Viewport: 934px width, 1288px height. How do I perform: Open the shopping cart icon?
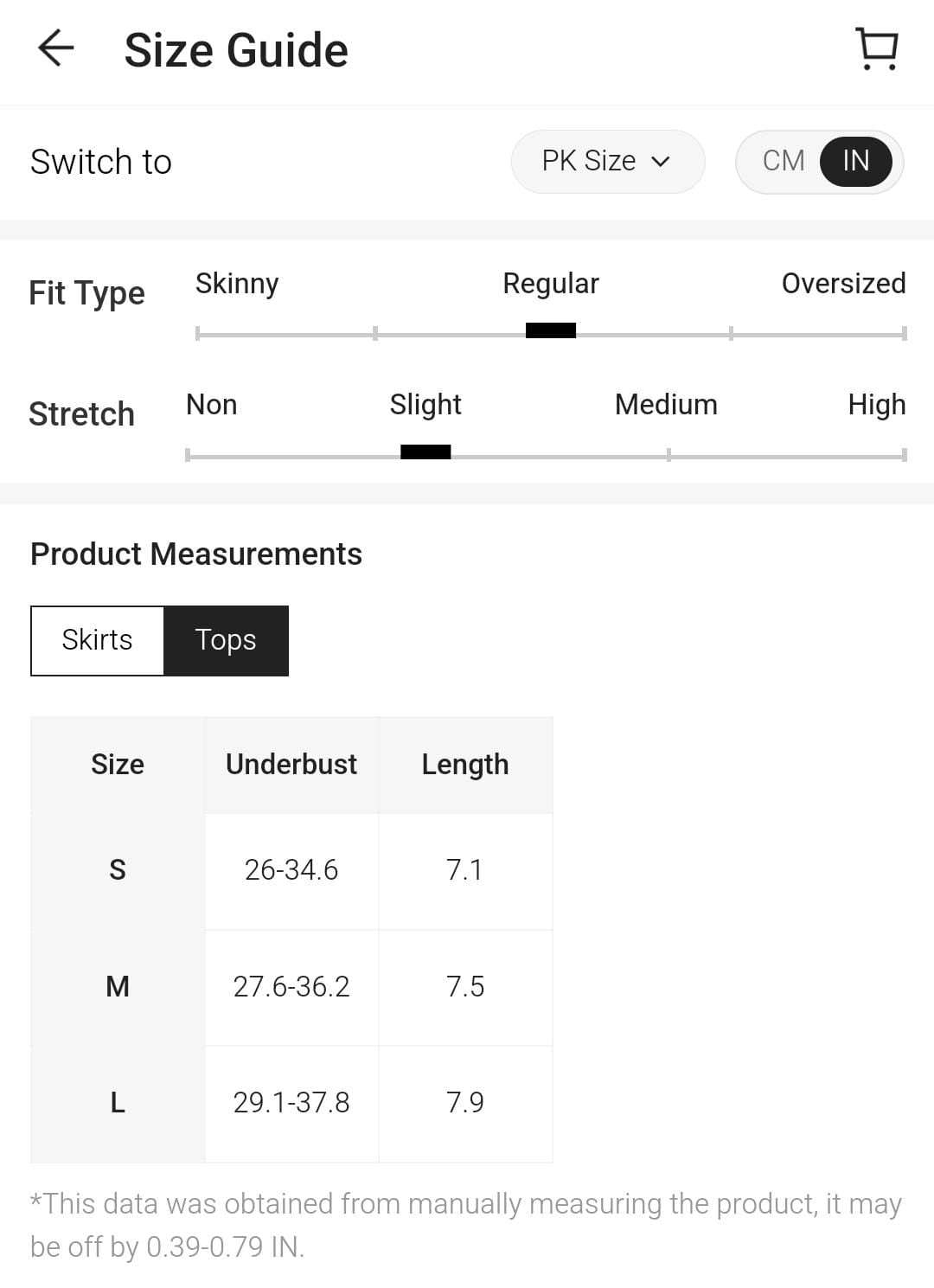[x=877, y=49]
